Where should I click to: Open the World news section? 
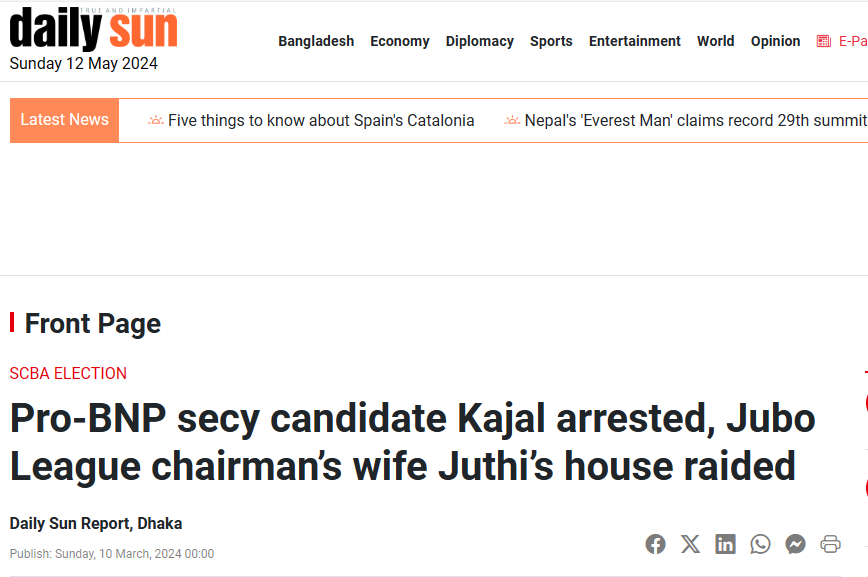[x=715, y=41]
